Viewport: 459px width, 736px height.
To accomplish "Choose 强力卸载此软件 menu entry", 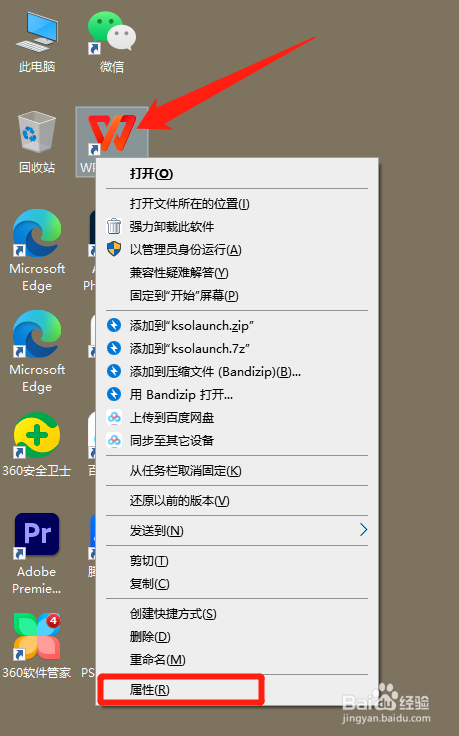I will 237,227.
